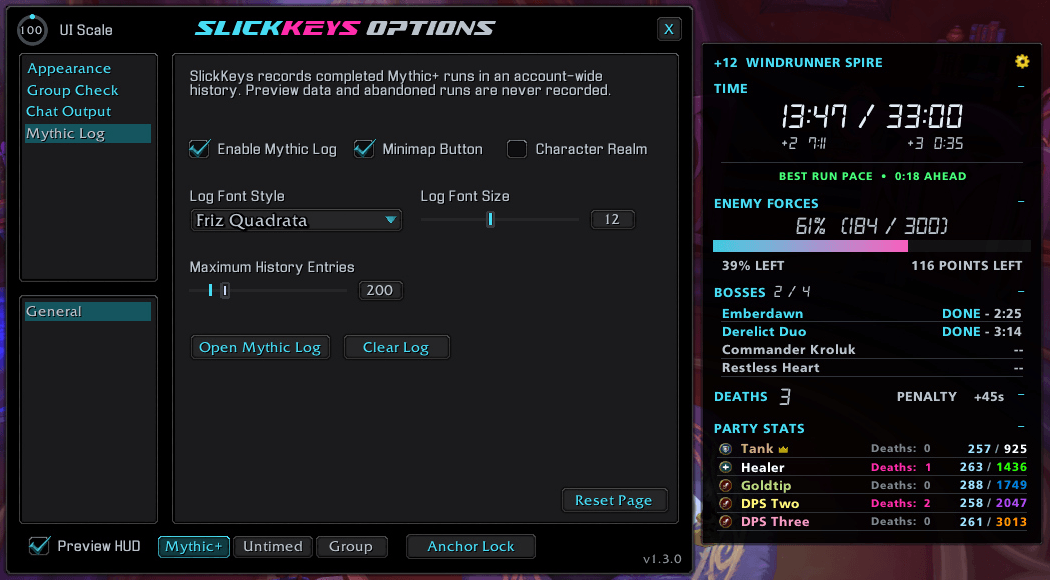This screenshot has width=1050, height=580.
Task: Click the DPS Two role icon
Action: pos(725,503)
